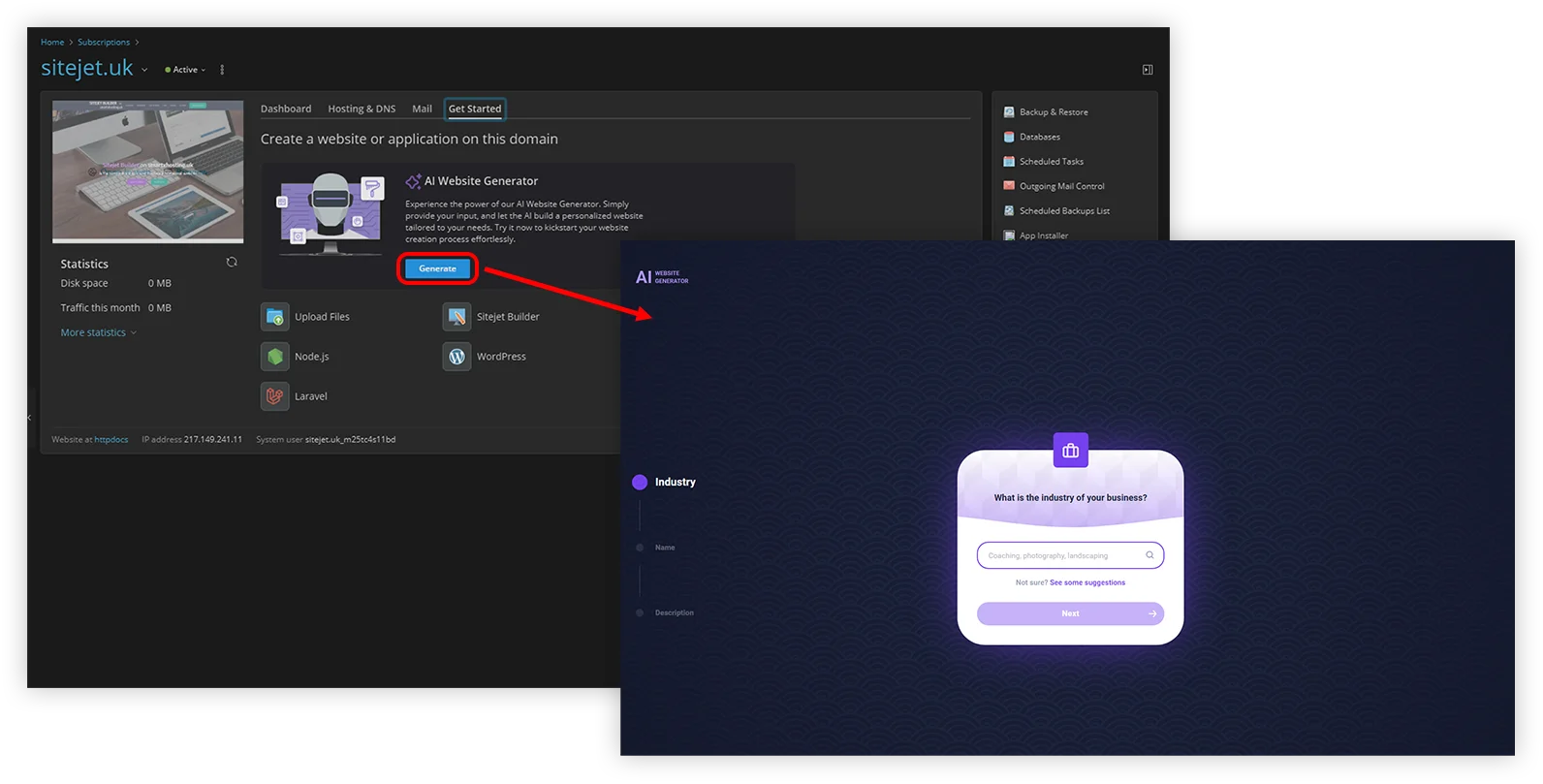The height and width of the screenshot is (784, 1543).
Task: Open the sitejet.uk domain dropdown arrow
Action: click(x=144, y=70)
